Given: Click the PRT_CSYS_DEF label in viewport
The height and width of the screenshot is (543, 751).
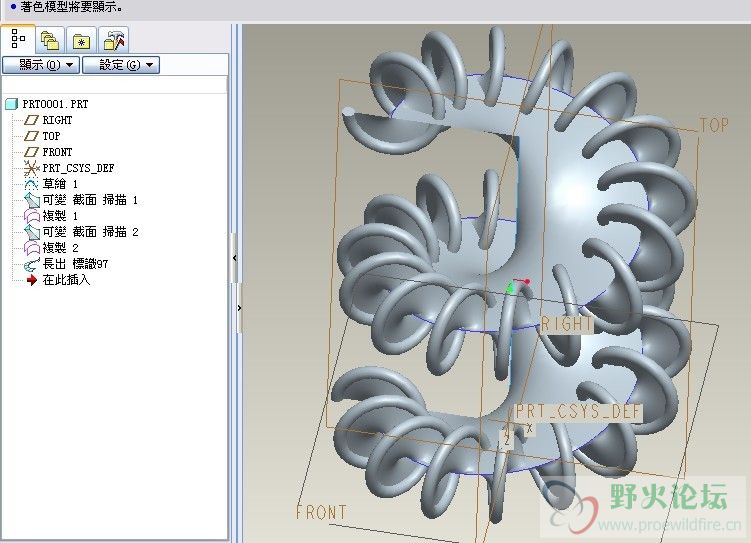Looking at the screenshot, I should pyautogui.click(x=578, y=411).
